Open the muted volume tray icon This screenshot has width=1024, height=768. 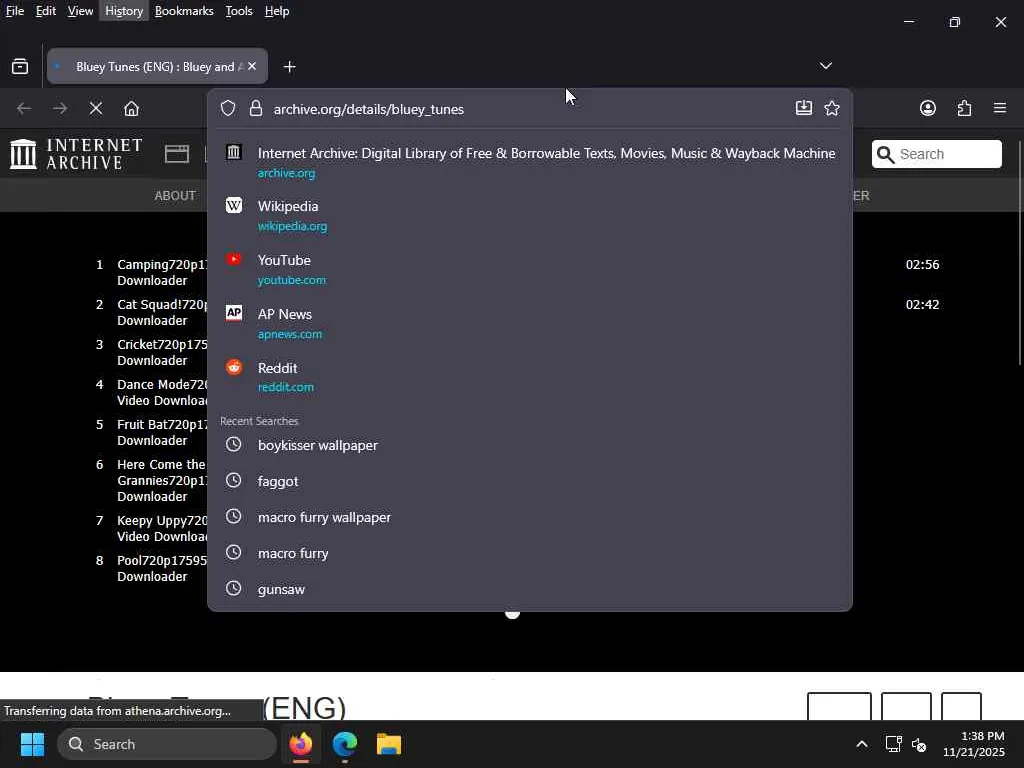pyautogui.click(x=919, y=744)
